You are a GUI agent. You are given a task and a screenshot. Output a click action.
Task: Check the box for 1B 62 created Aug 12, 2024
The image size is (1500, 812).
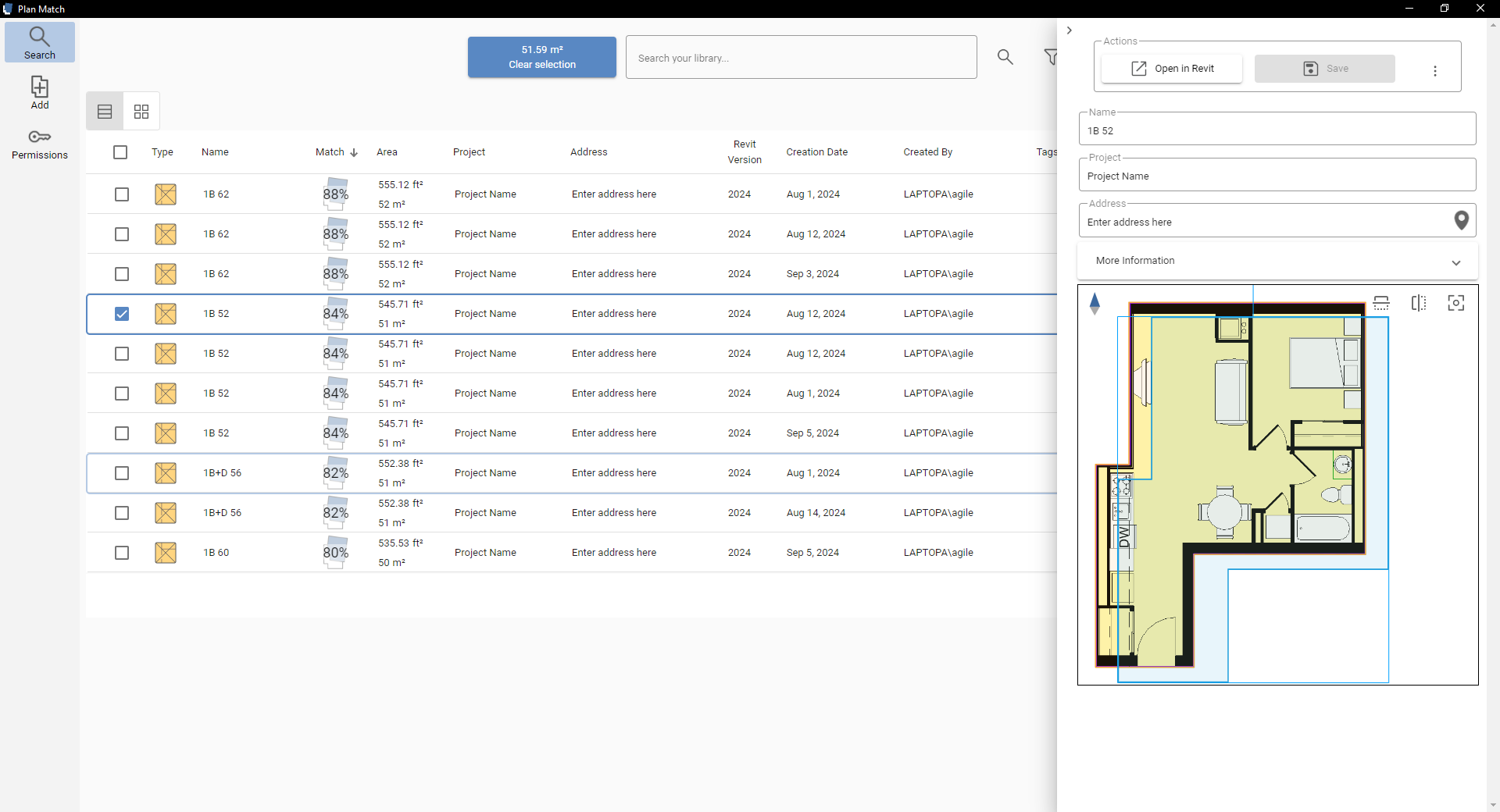coord(122,234)
